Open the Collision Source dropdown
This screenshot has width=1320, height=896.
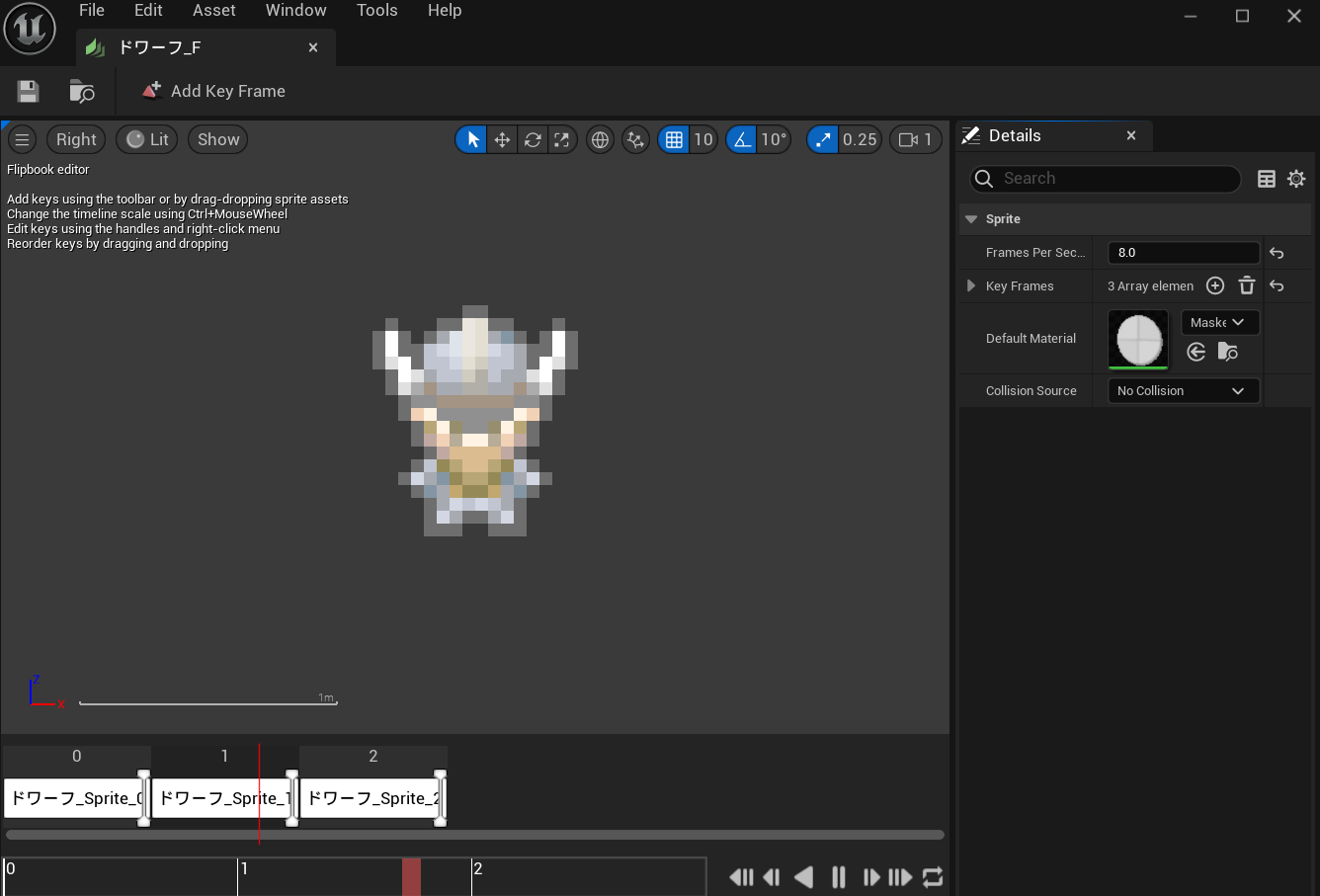coord(1183,391)
